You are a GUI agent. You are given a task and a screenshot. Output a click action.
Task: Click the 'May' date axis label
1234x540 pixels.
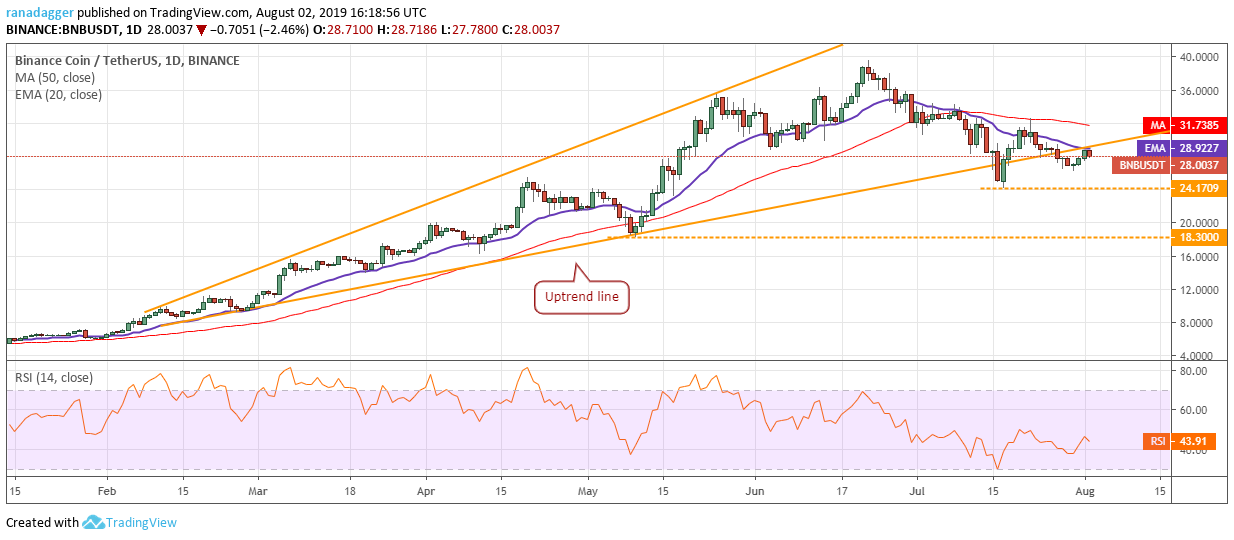coord(587,491)
